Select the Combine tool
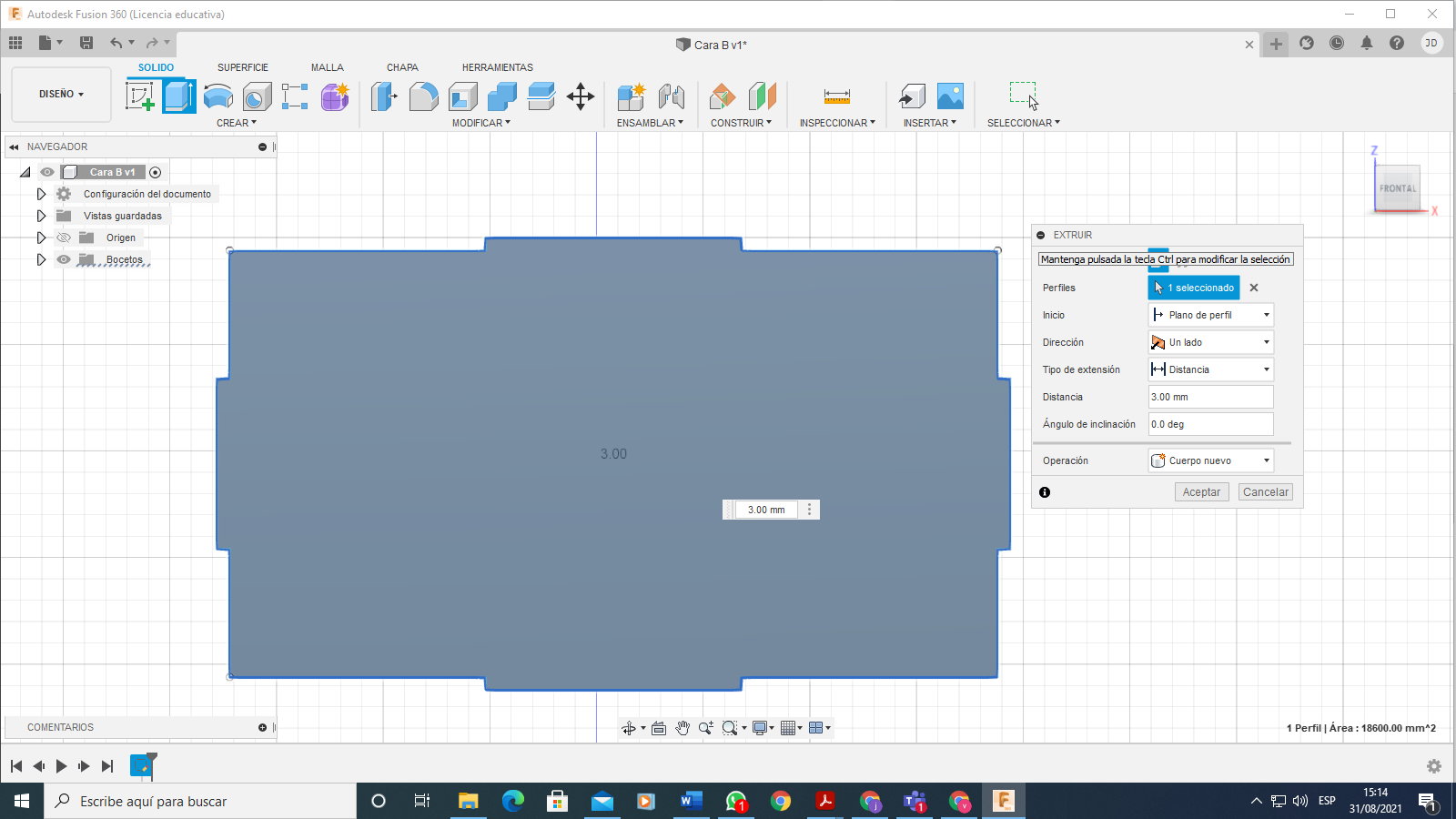Image resolution: width=1456 pixels, height=819 pixels. tap(502, 96)
